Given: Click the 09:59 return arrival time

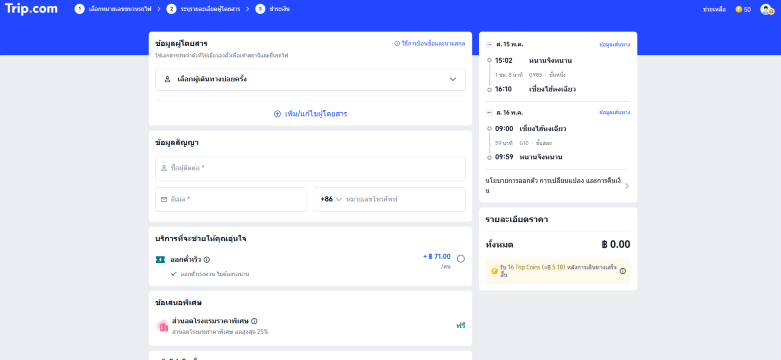Looking at the screenshot, I should [x=504, y=157].
